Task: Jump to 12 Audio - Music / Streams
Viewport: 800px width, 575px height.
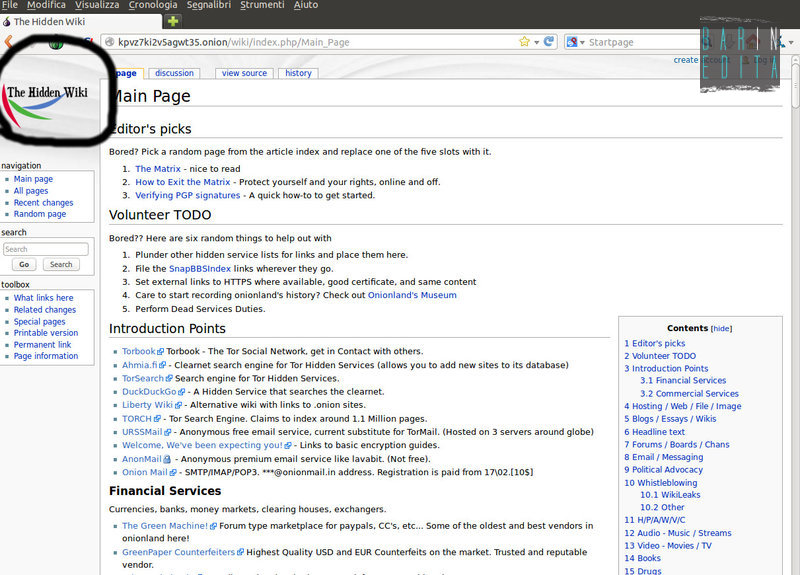Action: click(678, 533)
